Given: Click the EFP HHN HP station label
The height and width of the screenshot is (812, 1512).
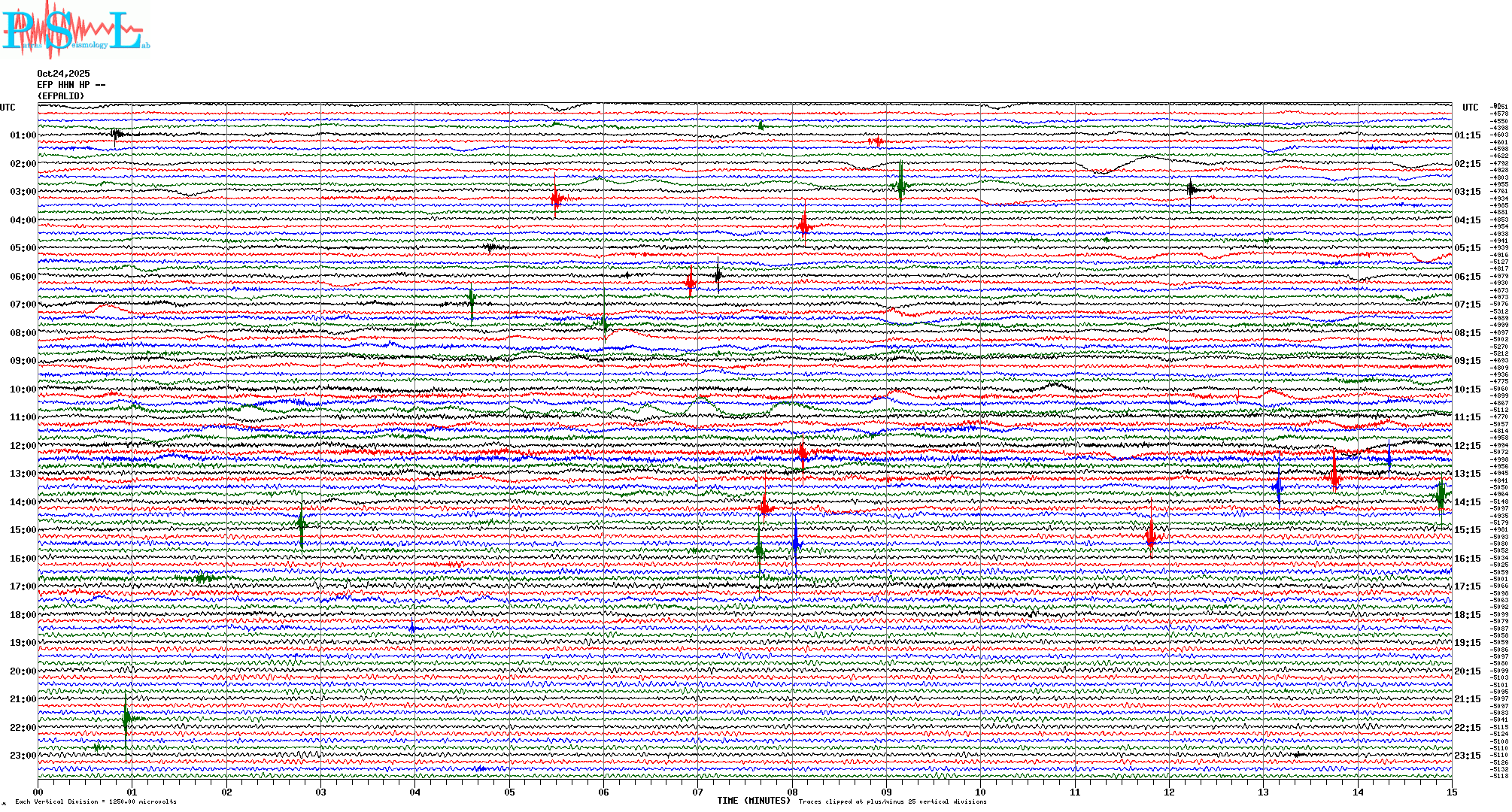Looking at the screenshot, I should coord(71,85).
